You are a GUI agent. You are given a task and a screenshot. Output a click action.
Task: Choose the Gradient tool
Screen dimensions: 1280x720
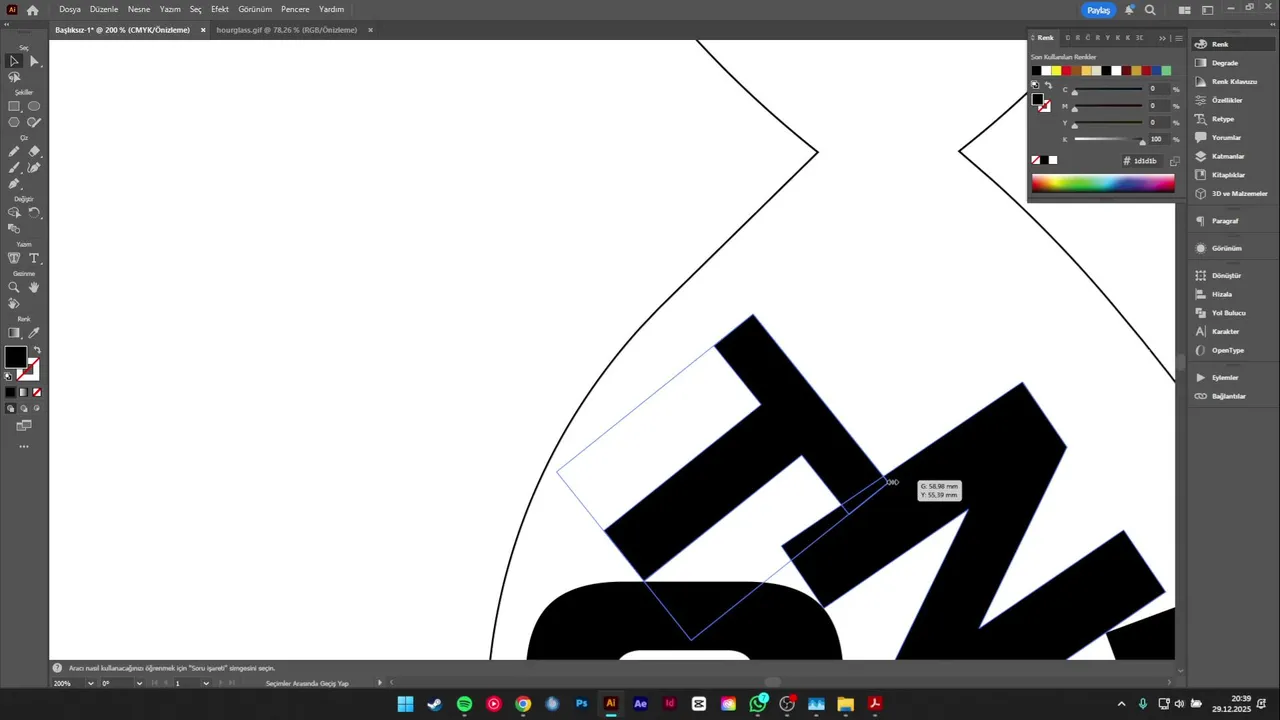14,333
